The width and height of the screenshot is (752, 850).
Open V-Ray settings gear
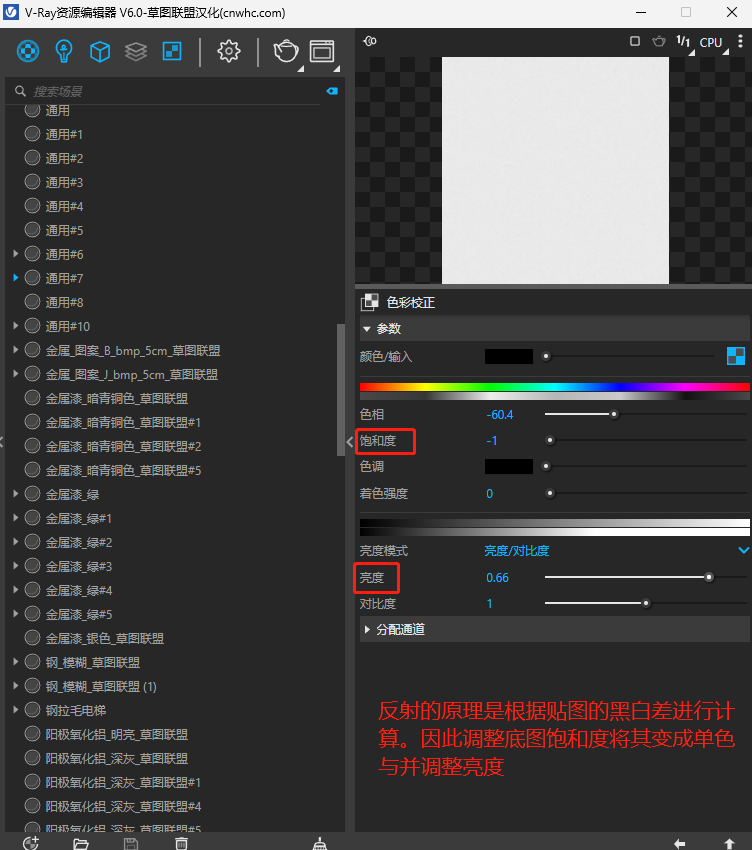pyautogui.click(x=229, y=51)
